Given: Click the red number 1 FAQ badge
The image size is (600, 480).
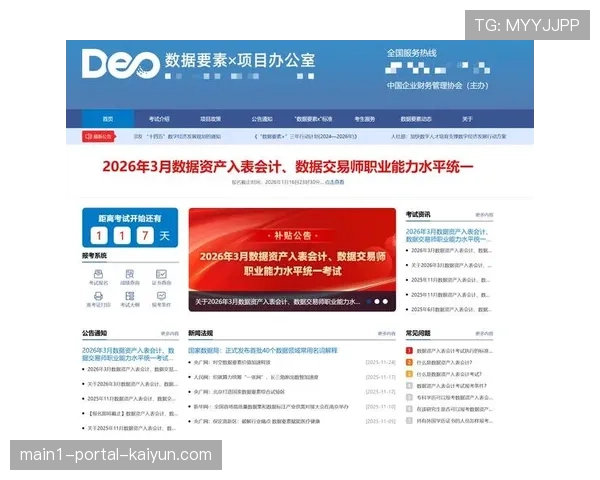Looking at the screenshot, I should tap(409, 350).
